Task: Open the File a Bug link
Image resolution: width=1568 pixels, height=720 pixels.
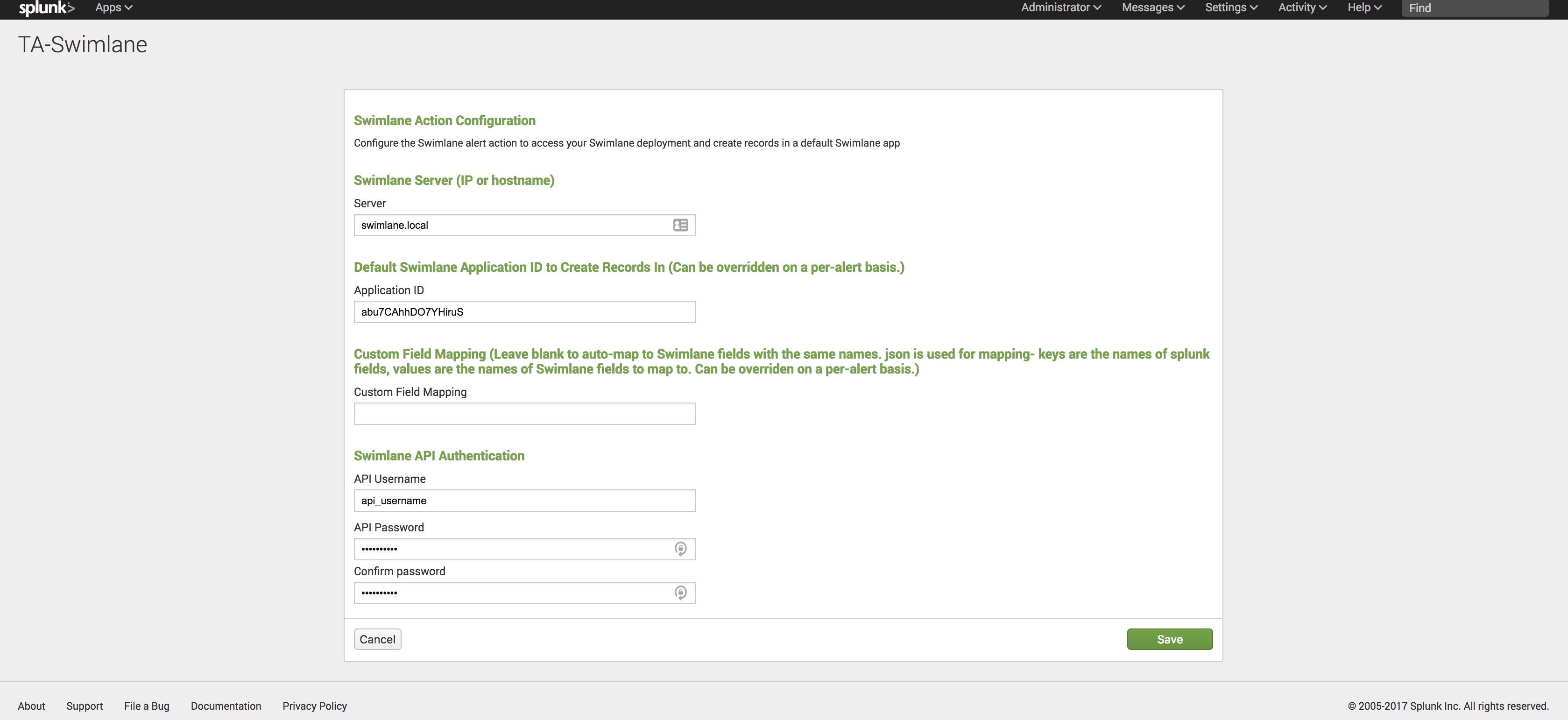Action: tap(147, 706)
